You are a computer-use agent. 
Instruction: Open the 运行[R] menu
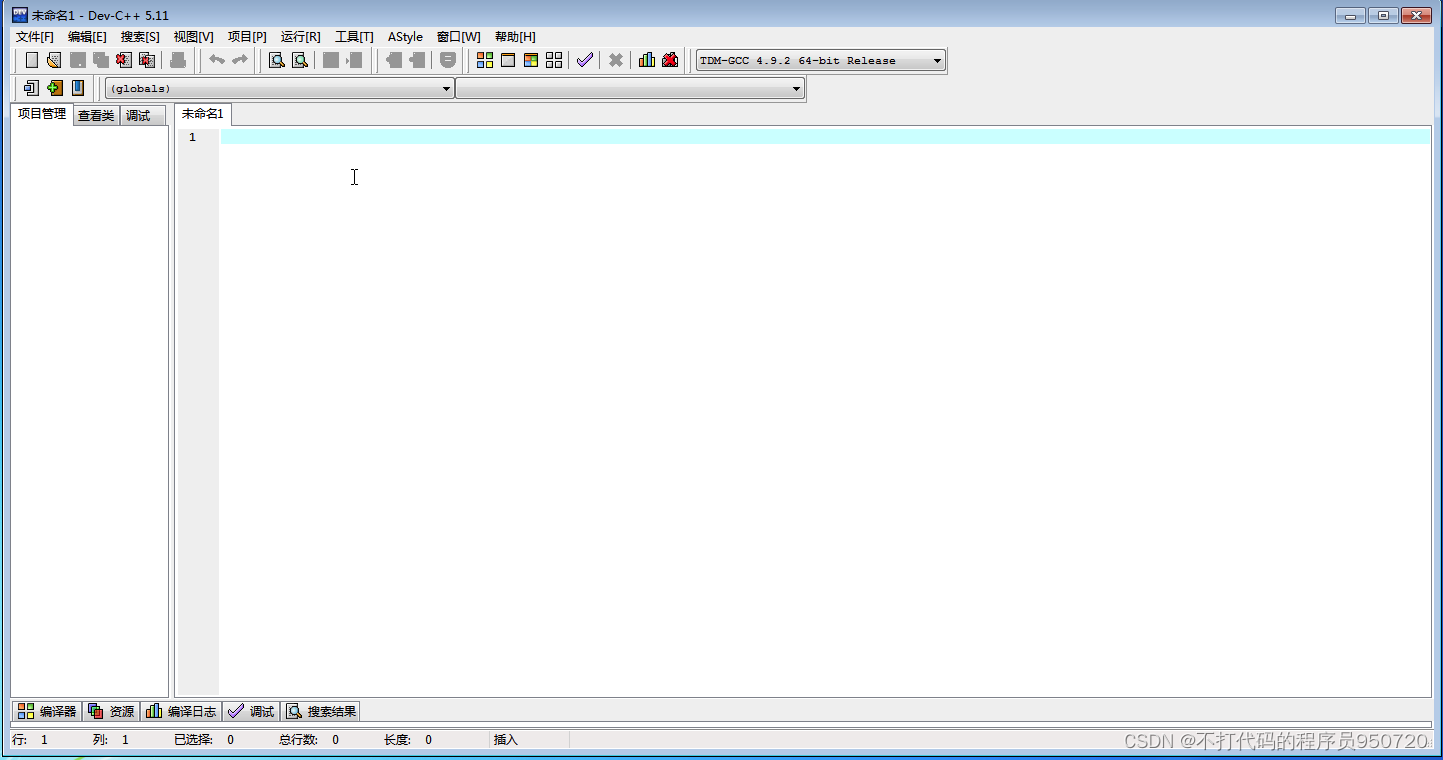300,37
